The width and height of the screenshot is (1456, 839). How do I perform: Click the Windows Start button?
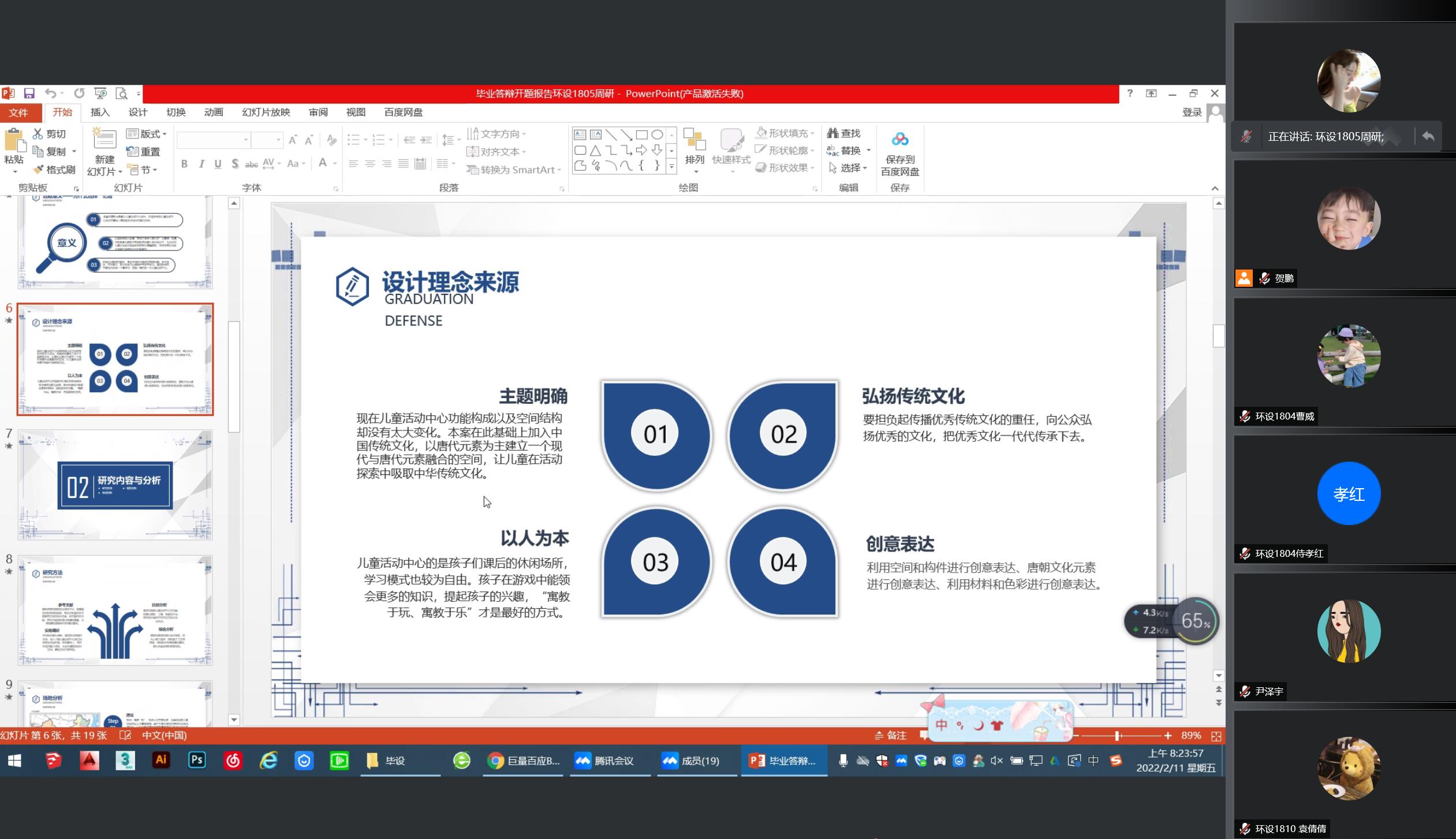pyautogui.click(x=14, y=761)
